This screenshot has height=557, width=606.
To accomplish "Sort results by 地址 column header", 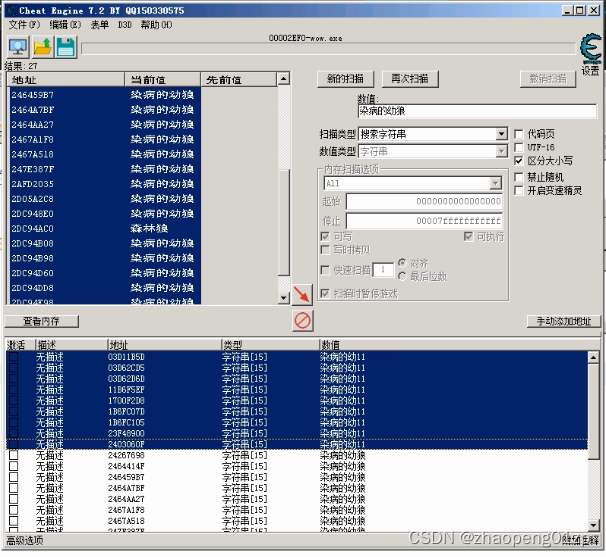I will (66, 80).
